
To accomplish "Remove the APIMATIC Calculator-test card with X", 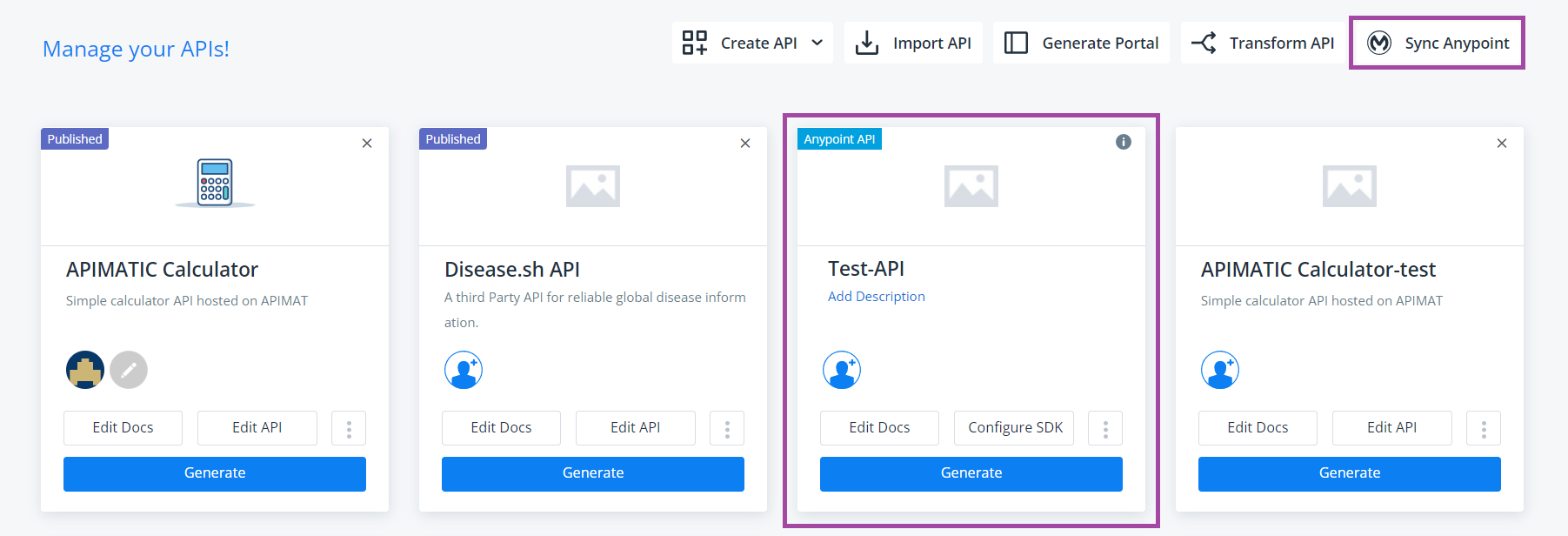I will tap(1502, 144).
